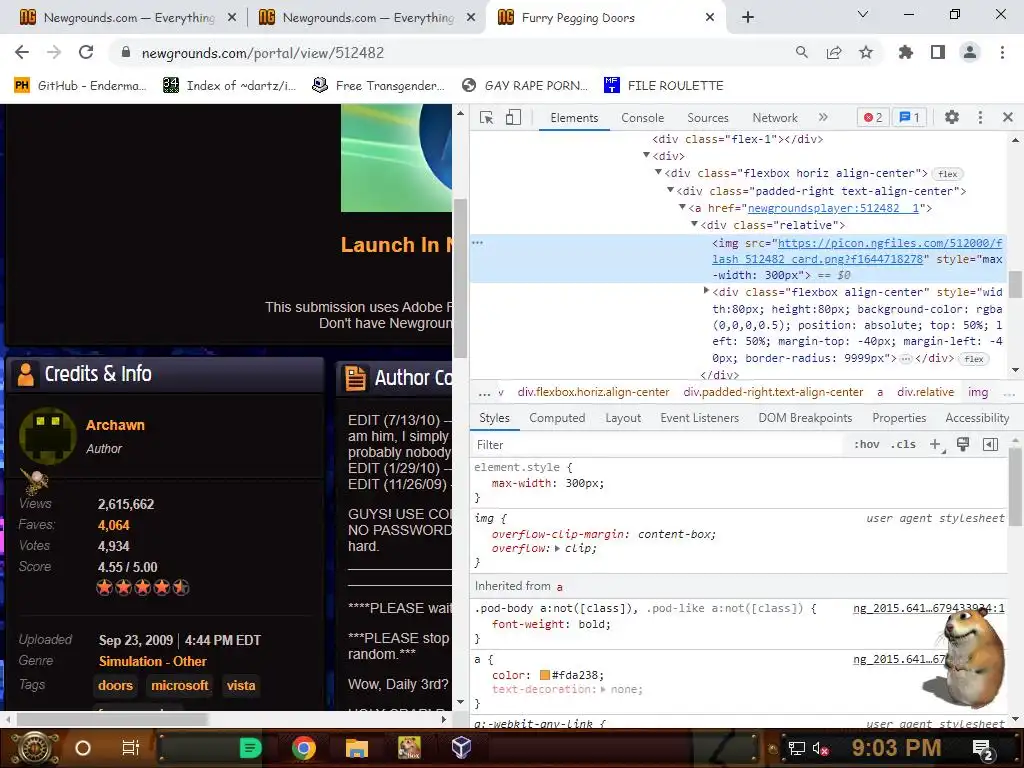Toggle the .cls classes panel
The image size is (1024, 768).
tap(903, 444)
